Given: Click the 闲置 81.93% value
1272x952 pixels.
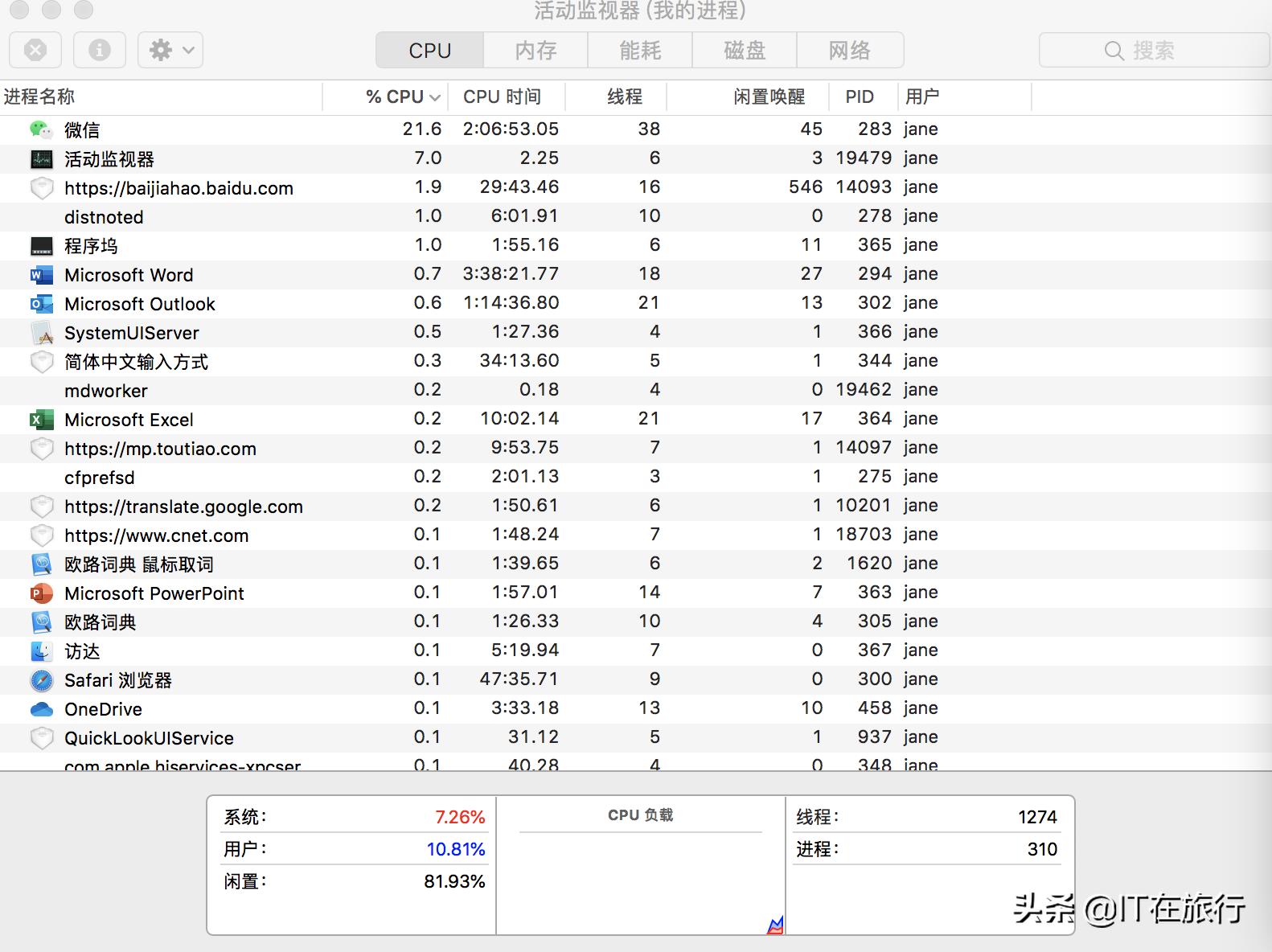Looking at the screenshot, I should tap(454, 881).
